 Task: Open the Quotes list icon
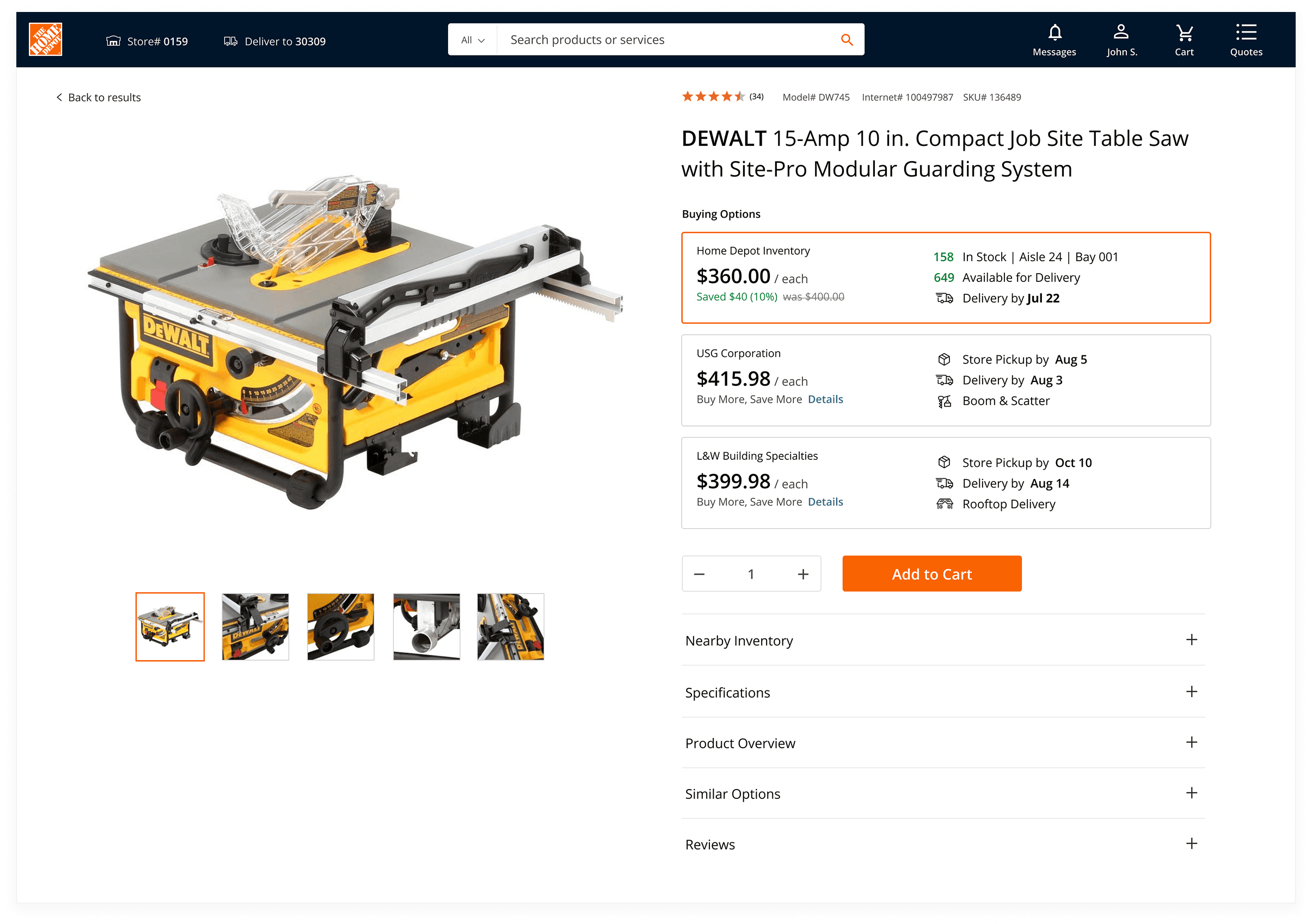(x=1246, y=32)
